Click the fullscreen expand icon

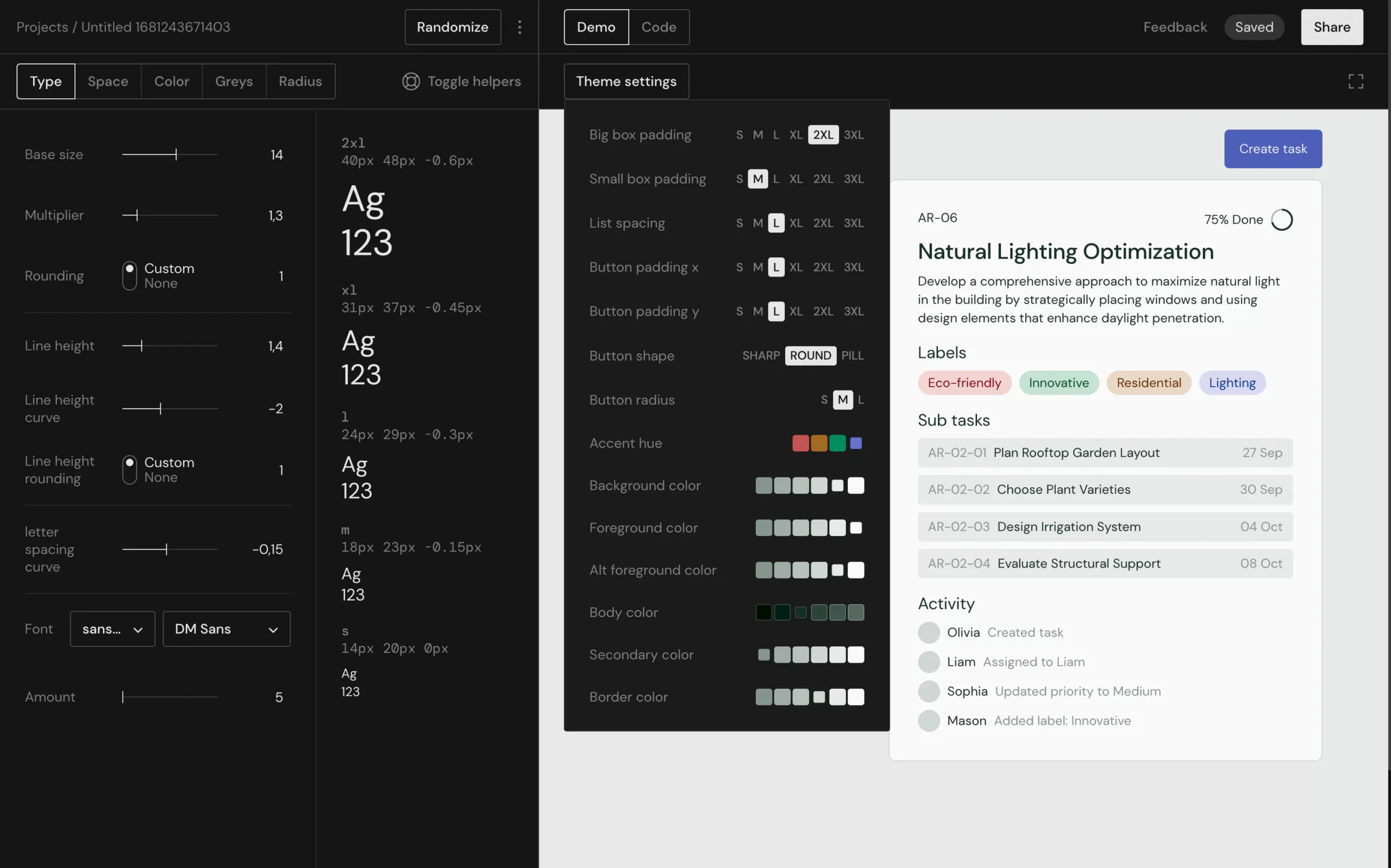[1355, 81]
